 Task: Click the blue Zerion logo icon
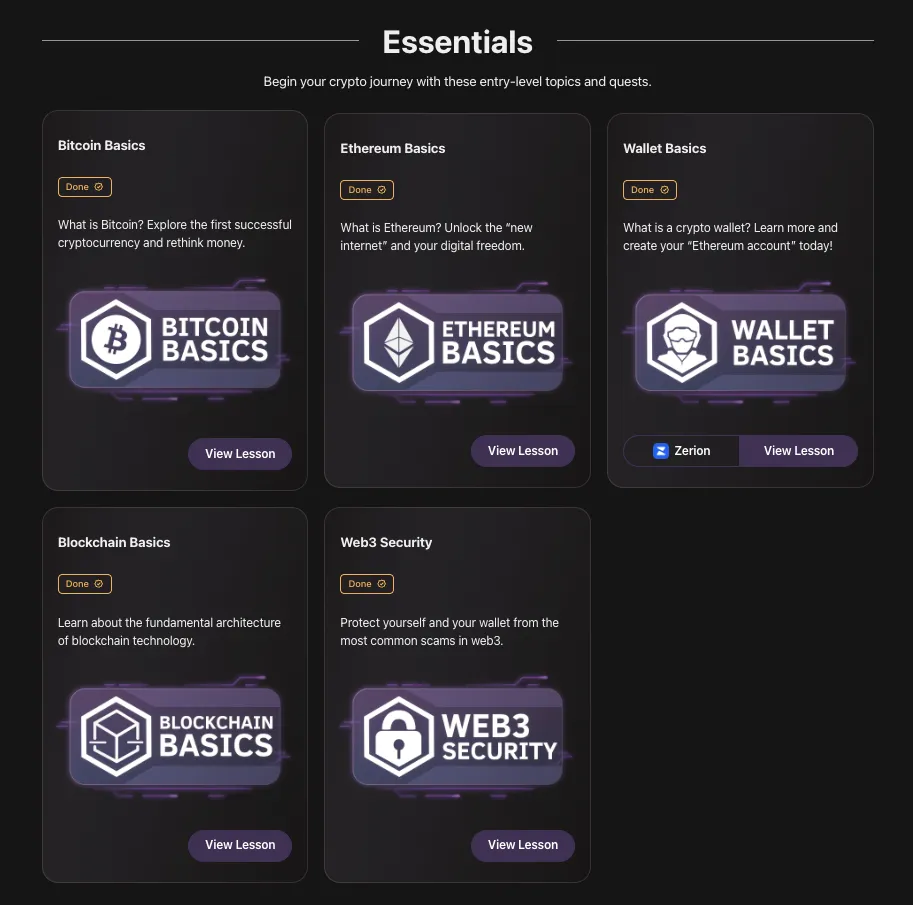point(661,451)
